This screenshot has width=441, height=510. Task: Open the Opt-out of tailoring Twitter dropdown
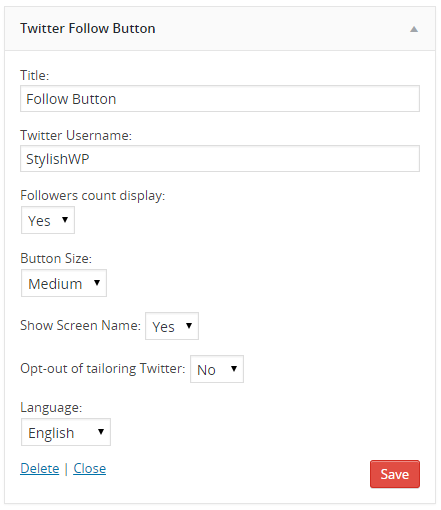pyautogui.click(x=217, y=369)
